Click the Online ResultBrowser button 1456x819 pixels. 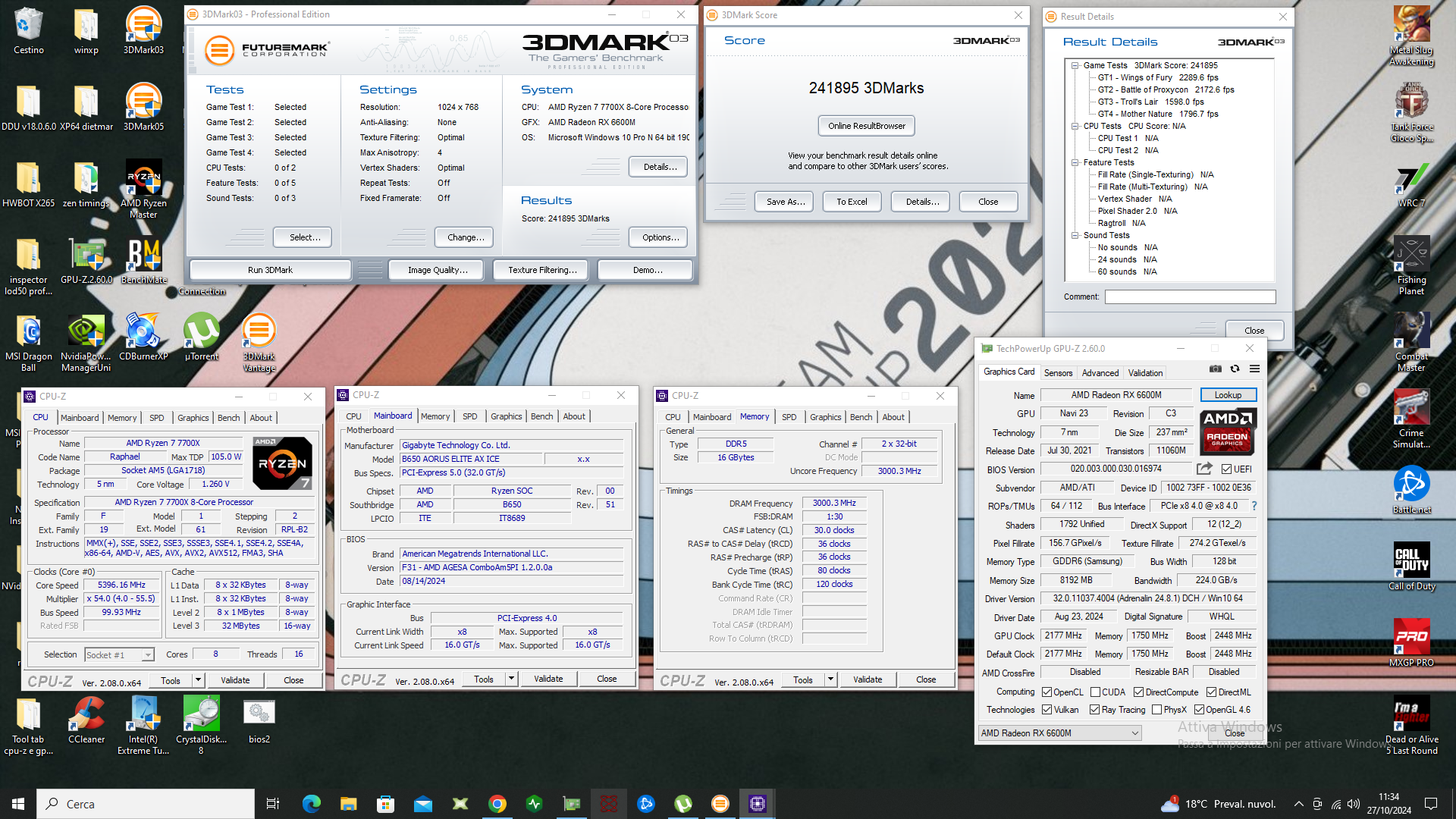[866, 126]
